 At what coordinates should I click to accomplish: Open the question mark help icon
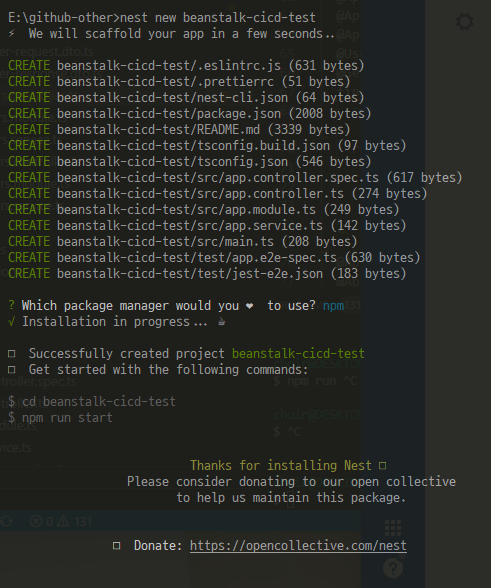(x=393, y=568)
